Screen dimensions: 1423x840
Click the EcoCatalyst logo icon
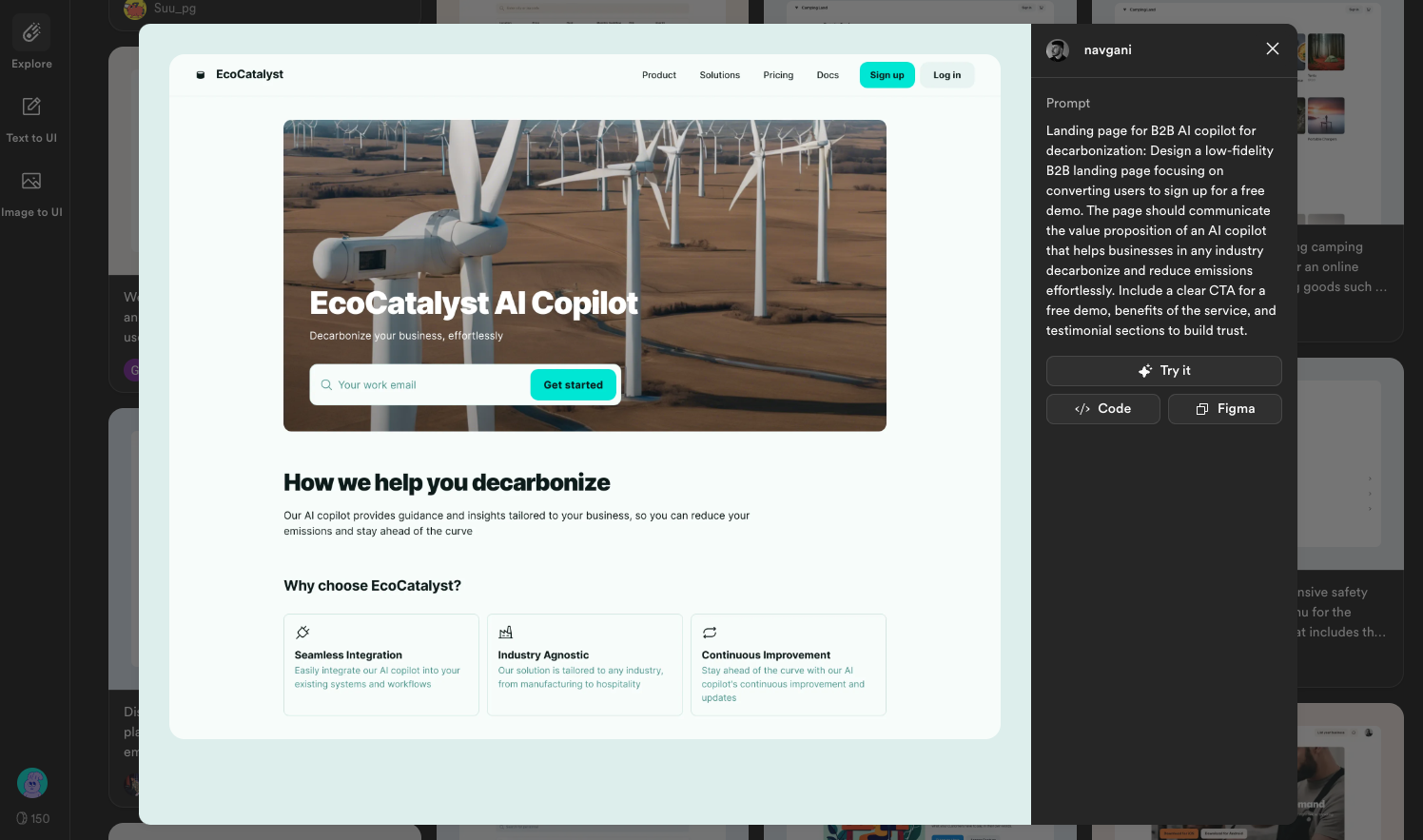click(201, 75)
